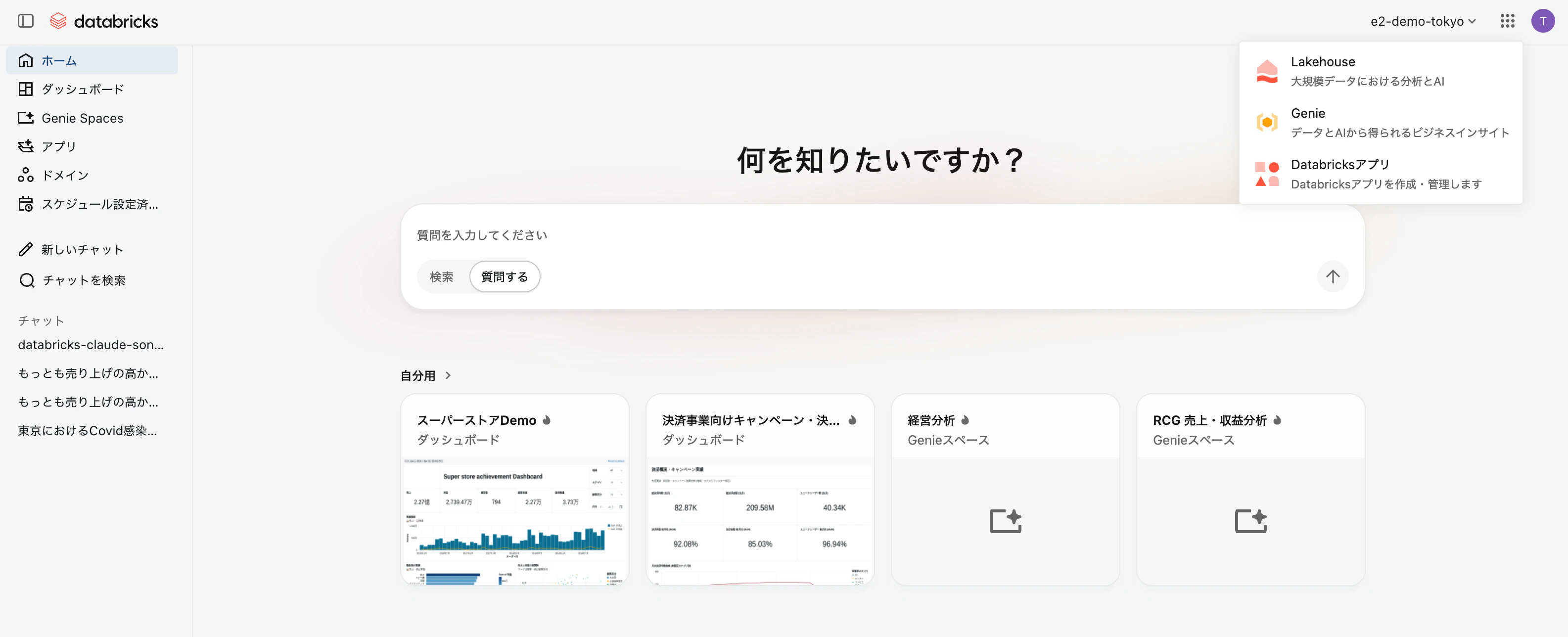Click the Databricksアプリ shapes icon
The image size is (1568, 637).
(1267, 174)
